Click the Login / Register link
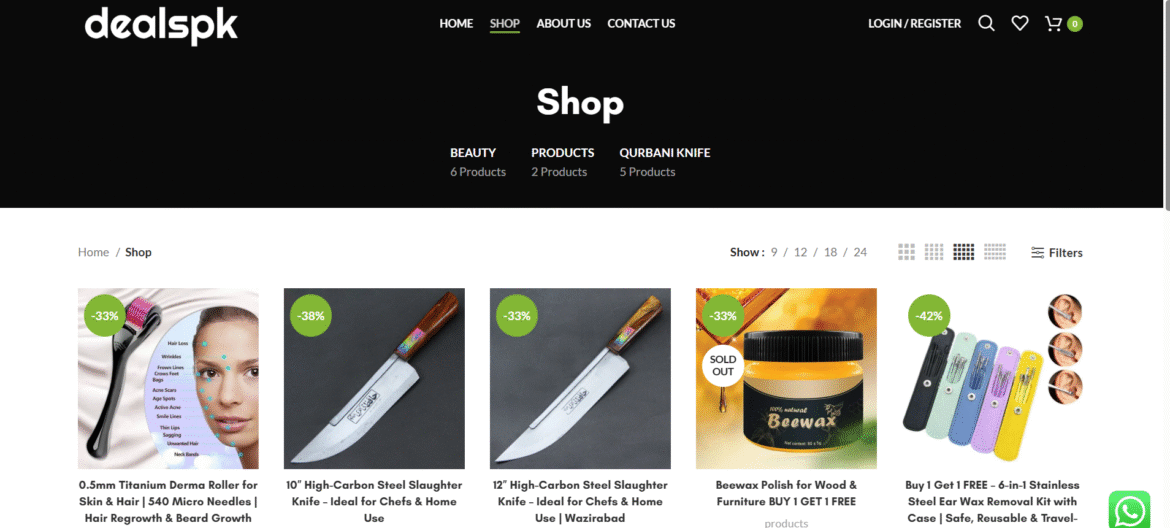Image resolution: width=1170 pixels, height=528 pixels. [x=914, y=24]
